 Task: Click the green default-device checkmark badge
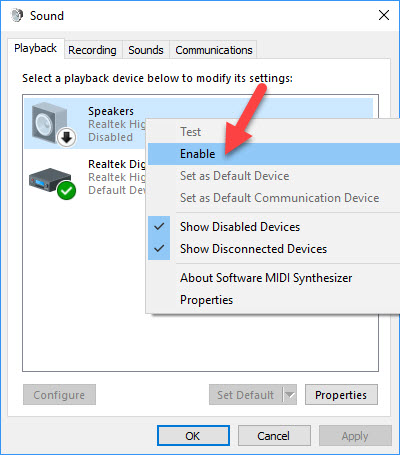66,190
